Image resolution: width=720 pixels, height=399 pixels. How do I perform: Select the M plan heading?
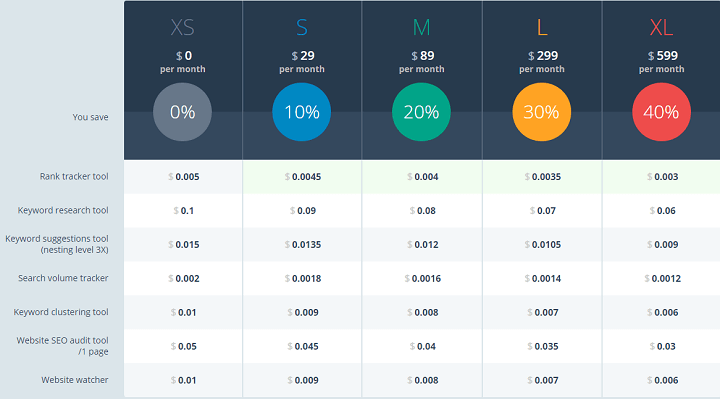tap(421, 28)
